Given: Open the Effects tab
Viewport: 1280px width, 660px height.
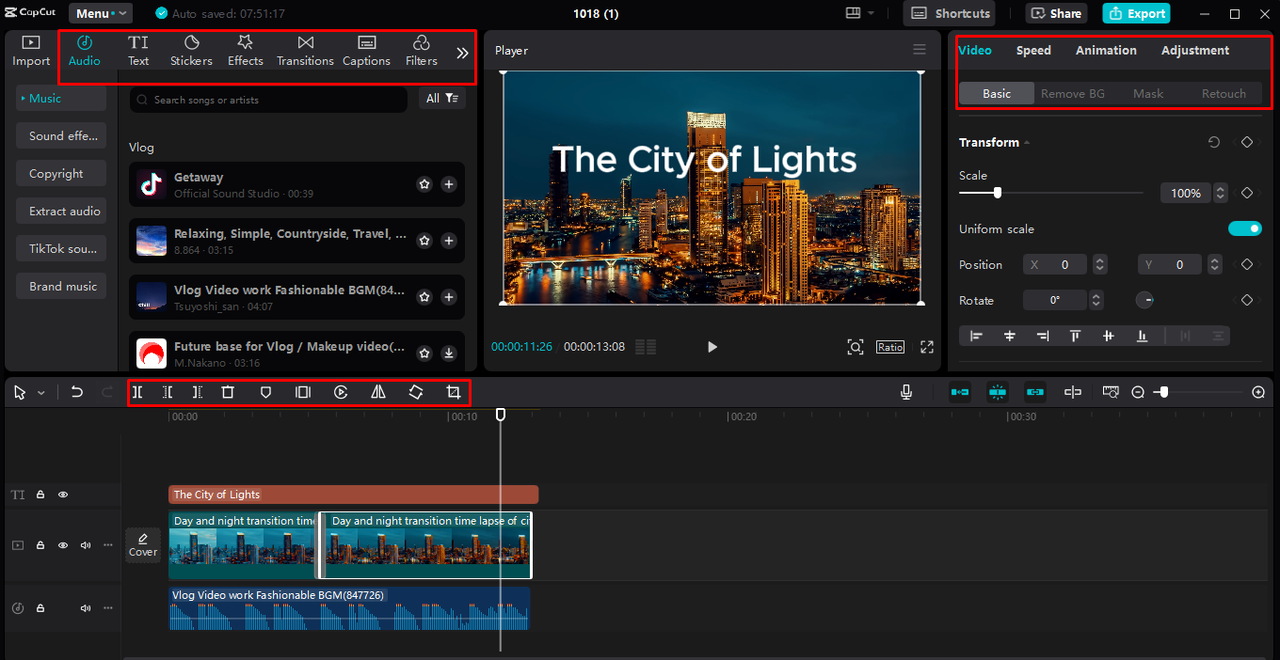Looking at the screenshot, I should click(x=245, y=51).
